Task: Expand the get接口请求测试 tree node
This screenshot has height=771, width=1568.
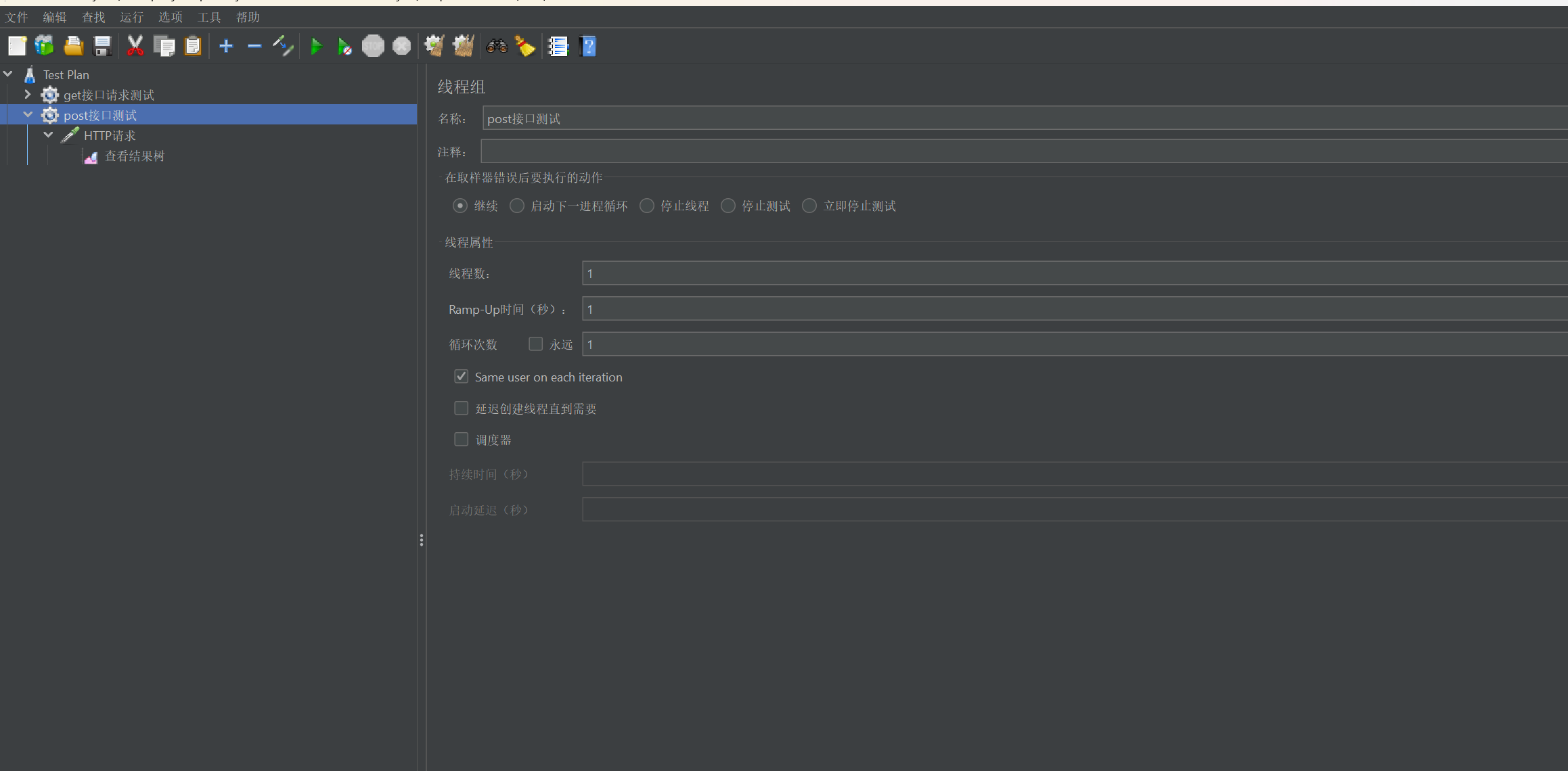Action: click(28, 95)
